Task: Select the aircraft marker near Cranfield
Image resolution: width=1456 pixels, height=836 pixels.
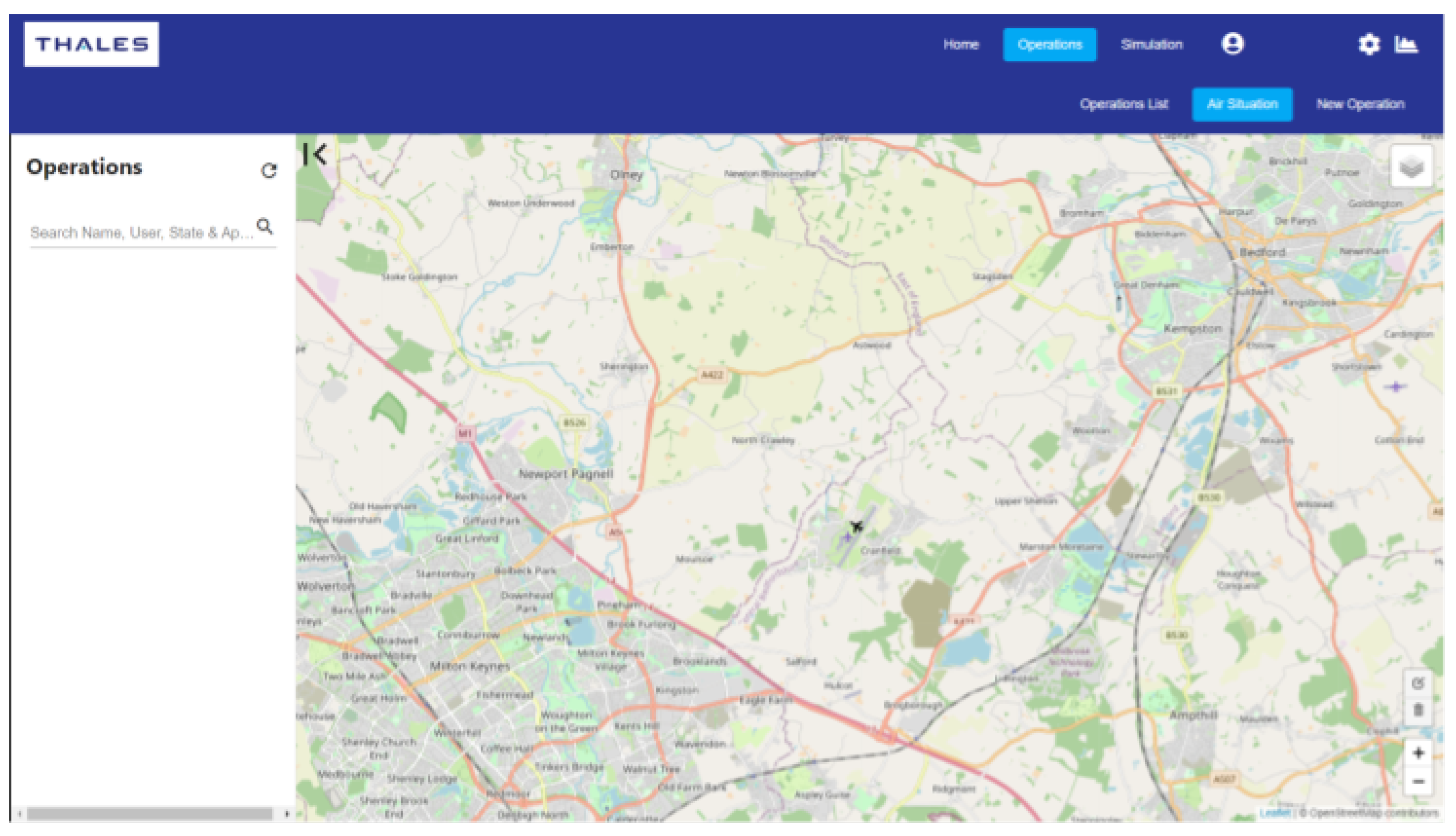Action: (856, 526)
